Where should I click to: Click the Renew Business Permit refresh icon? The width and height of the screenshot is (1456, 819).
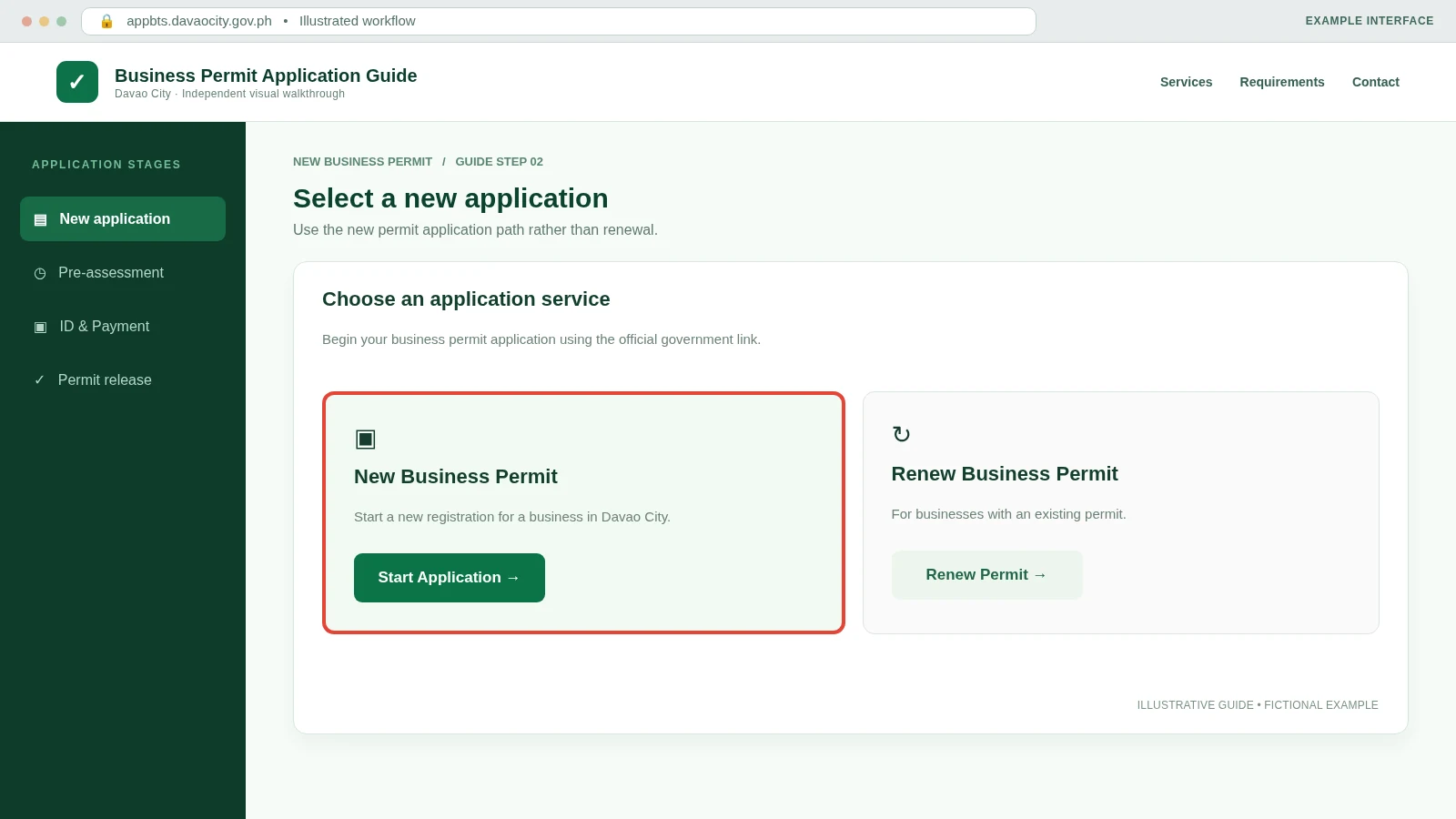[901, 435]
